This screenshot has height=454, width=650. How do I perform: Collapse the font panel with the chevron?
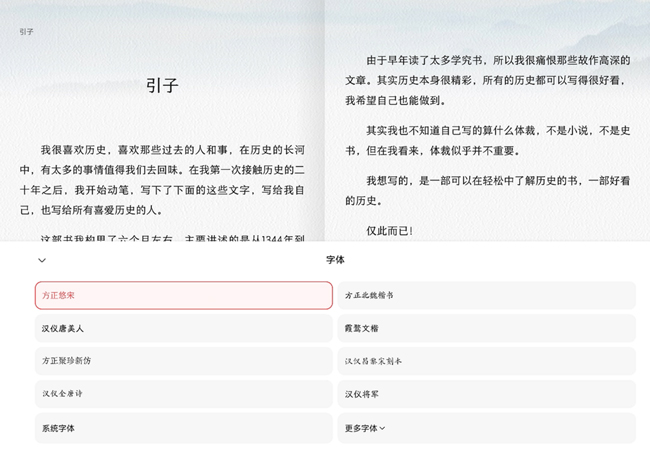42,260
